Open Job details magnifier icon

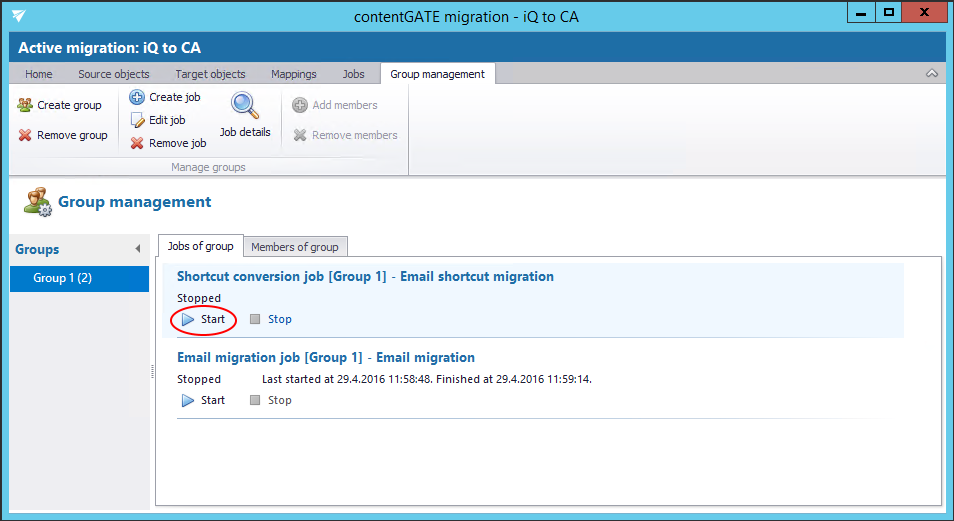click(x=245, y=106)
